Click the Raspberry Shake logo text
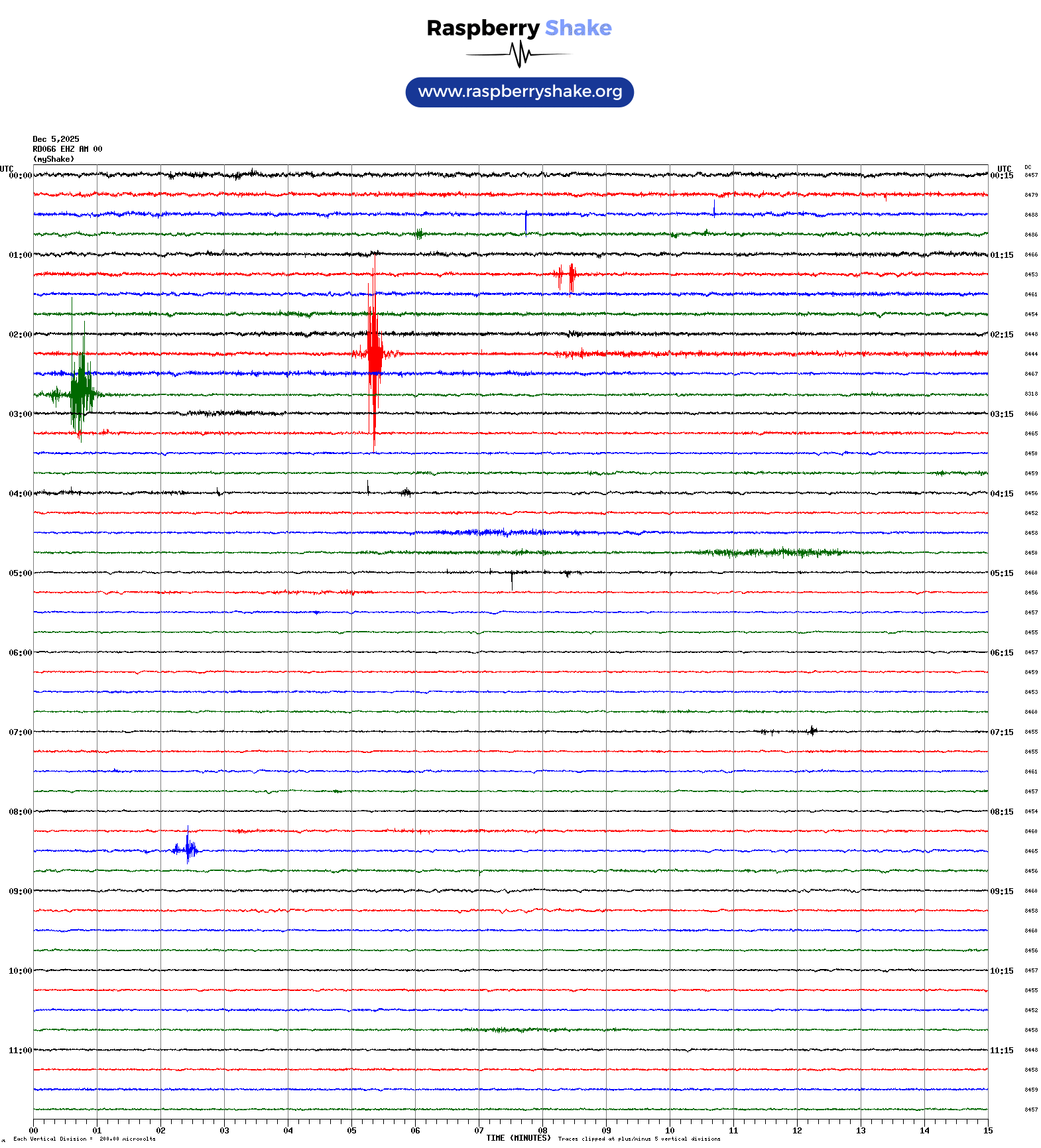 (x=519, y=28)
